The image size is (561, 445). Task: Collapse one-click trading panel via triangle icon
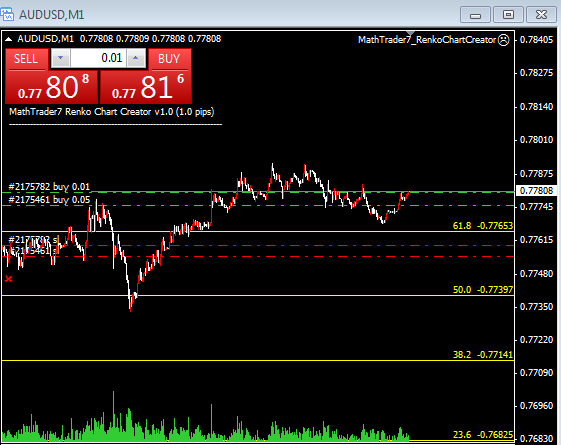pyautogui.click(x=9, y=39)
